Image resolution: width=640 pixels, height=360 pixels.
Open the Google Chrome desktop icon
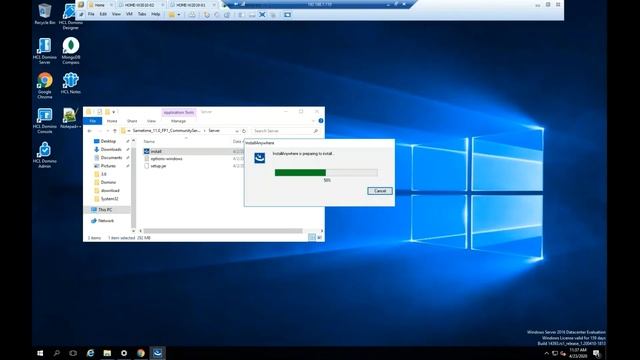tap(44, 85)
